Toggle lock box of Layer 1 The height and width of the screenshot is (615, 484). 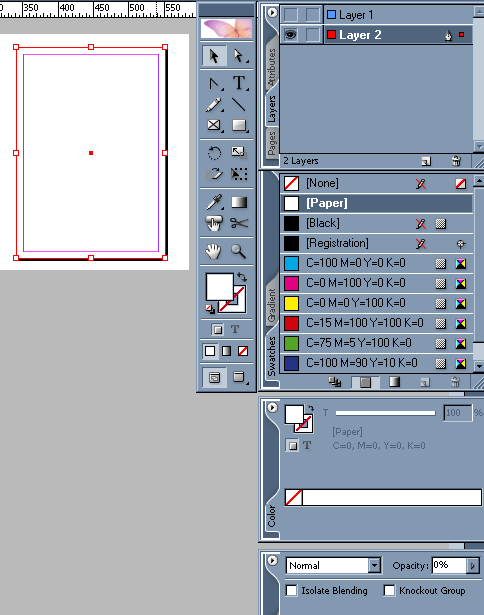click(x=313, y=15)
